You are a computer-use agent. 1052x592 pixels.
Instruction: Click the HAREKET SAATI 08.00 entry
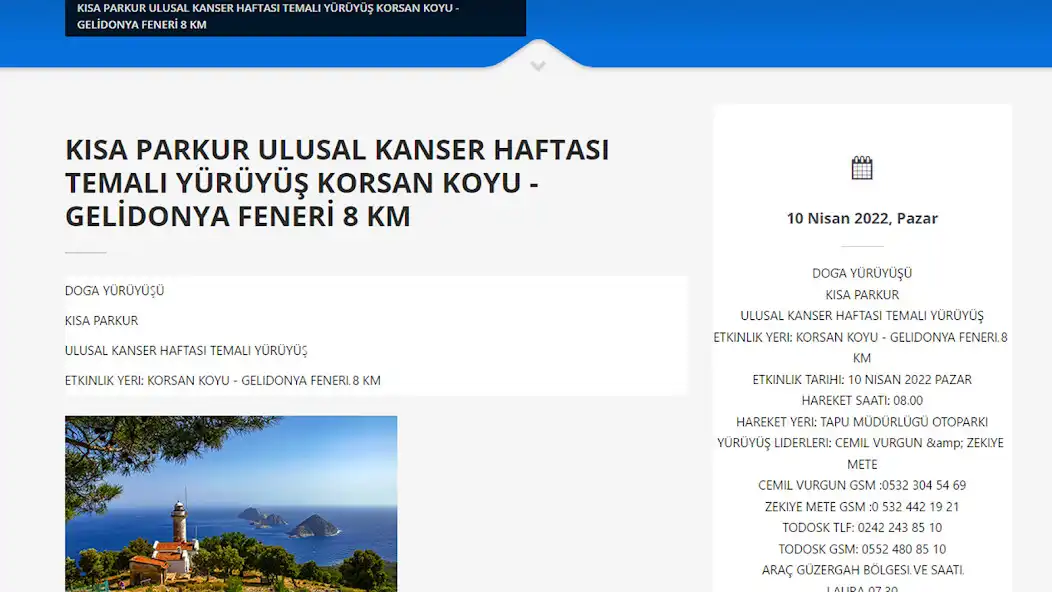[862, 400]
